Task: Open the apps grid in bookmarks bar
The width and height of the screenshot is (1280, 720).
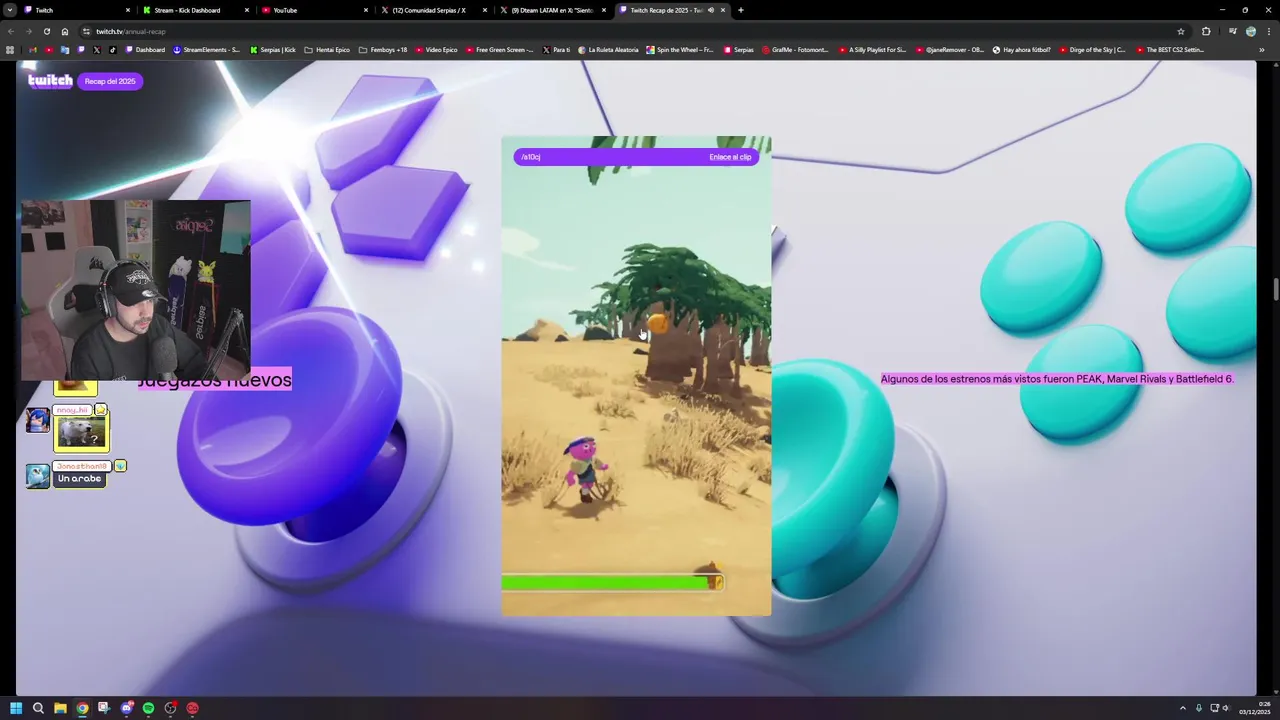Action: (10, 50)
